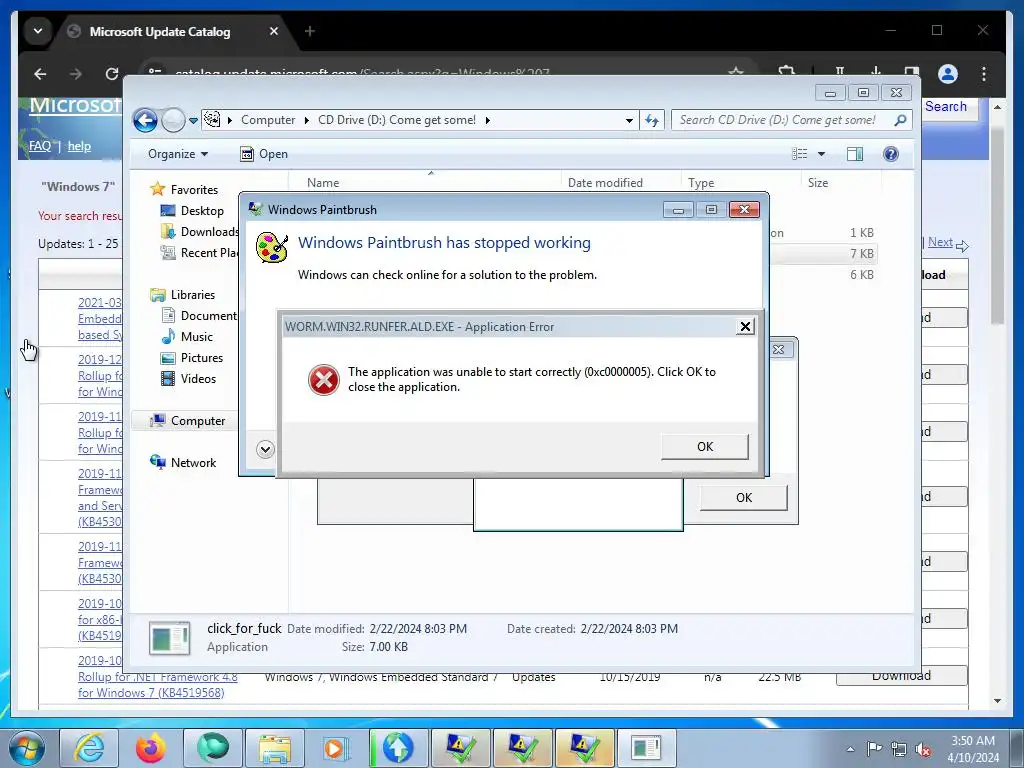Click OK in the WORM.WIN32 Application Error dialog
This screenshot has width=1024, height=768.
[705, 447]
